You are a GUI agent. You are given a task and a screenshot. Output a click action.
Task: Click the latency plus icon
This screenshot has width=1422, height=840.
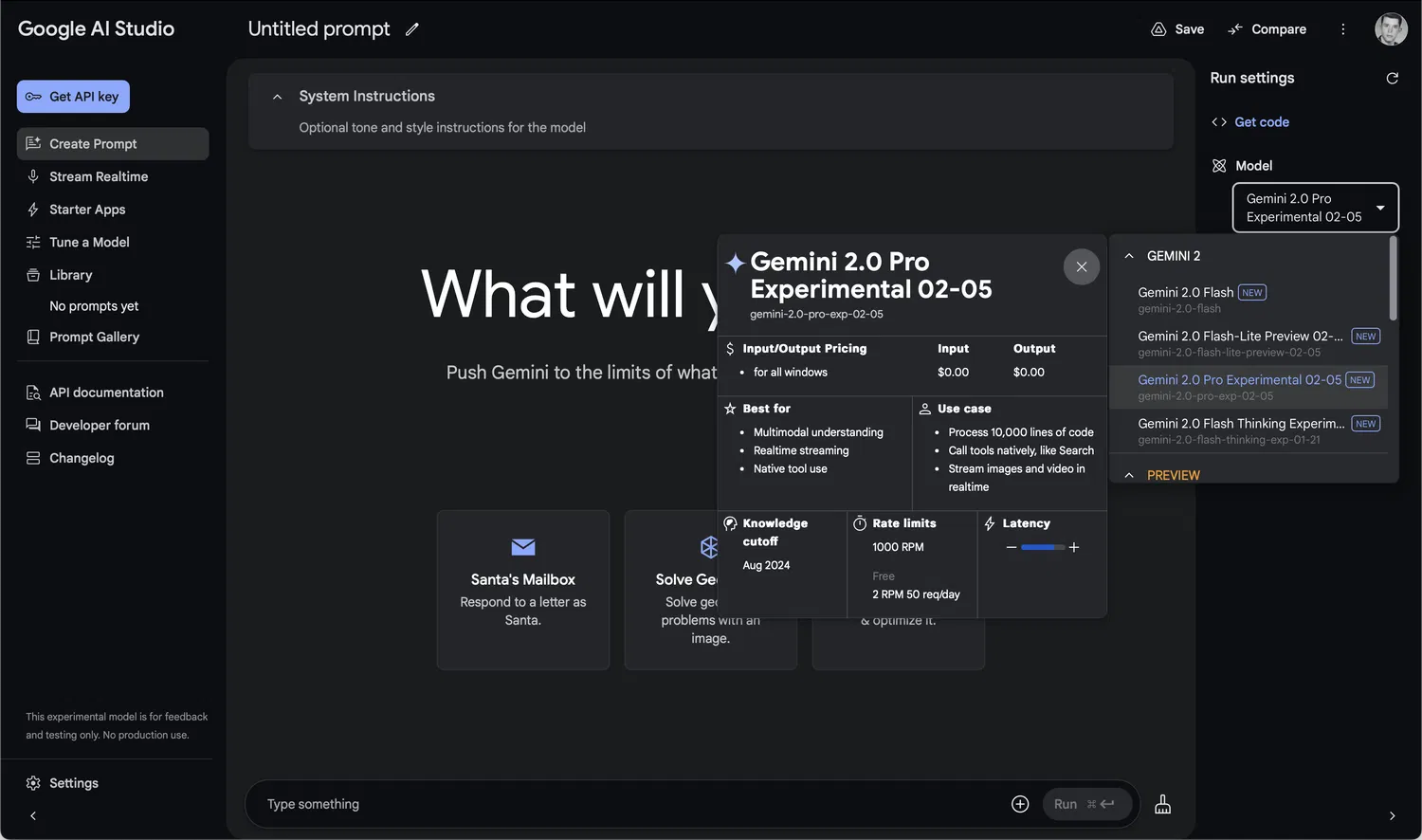pyautogui.click(x=1074, y=547)
